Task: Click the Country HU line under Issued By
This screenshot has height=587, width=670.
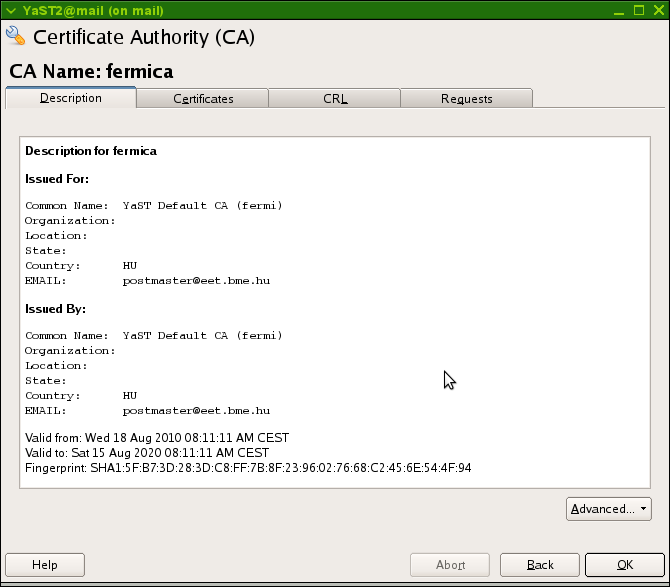Action: pyautogui.click(x=81, y=396)
